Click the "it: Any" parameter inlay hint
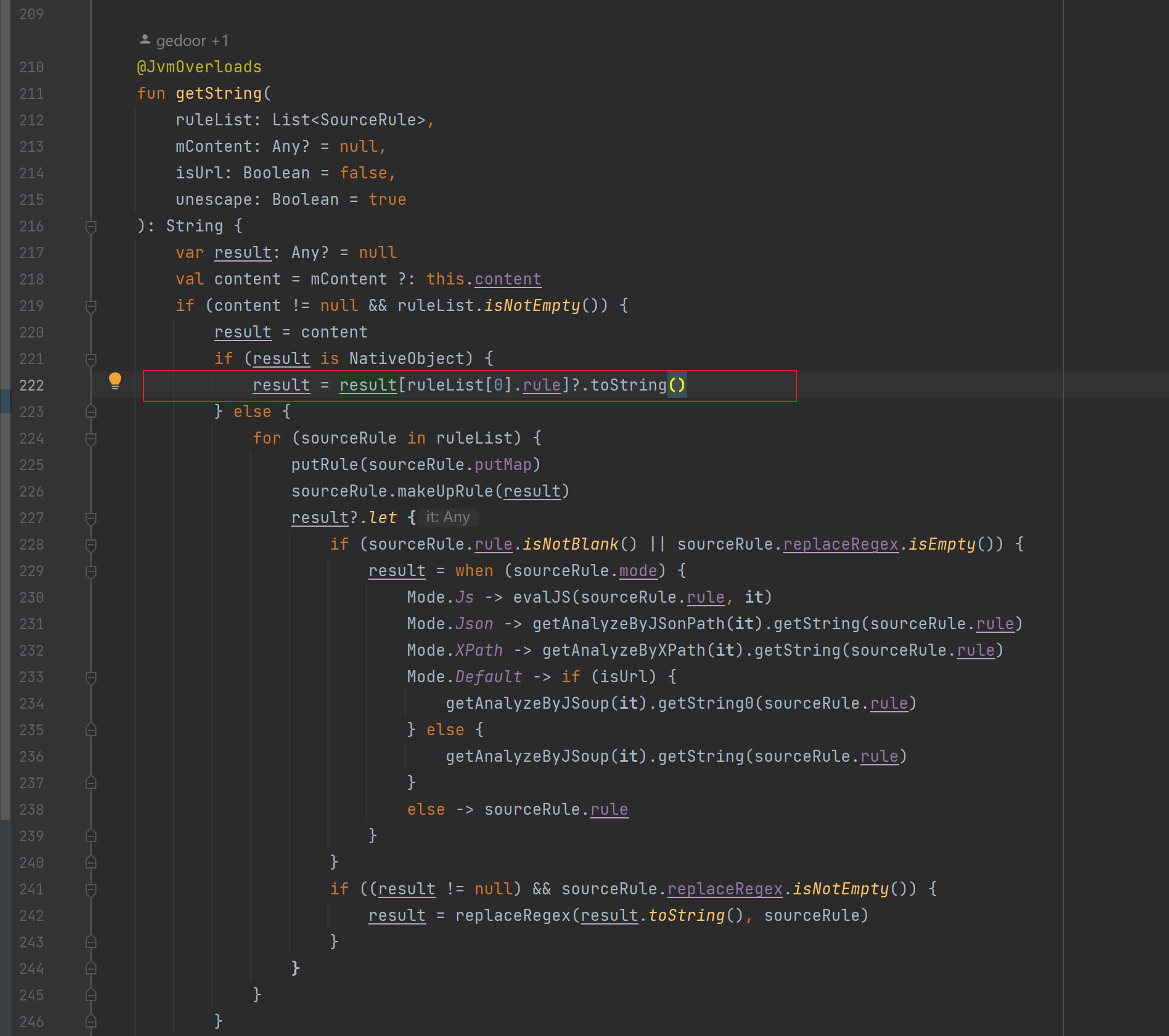The height and width of the screenshot is (1036, 1169). (x=447, y=517)
